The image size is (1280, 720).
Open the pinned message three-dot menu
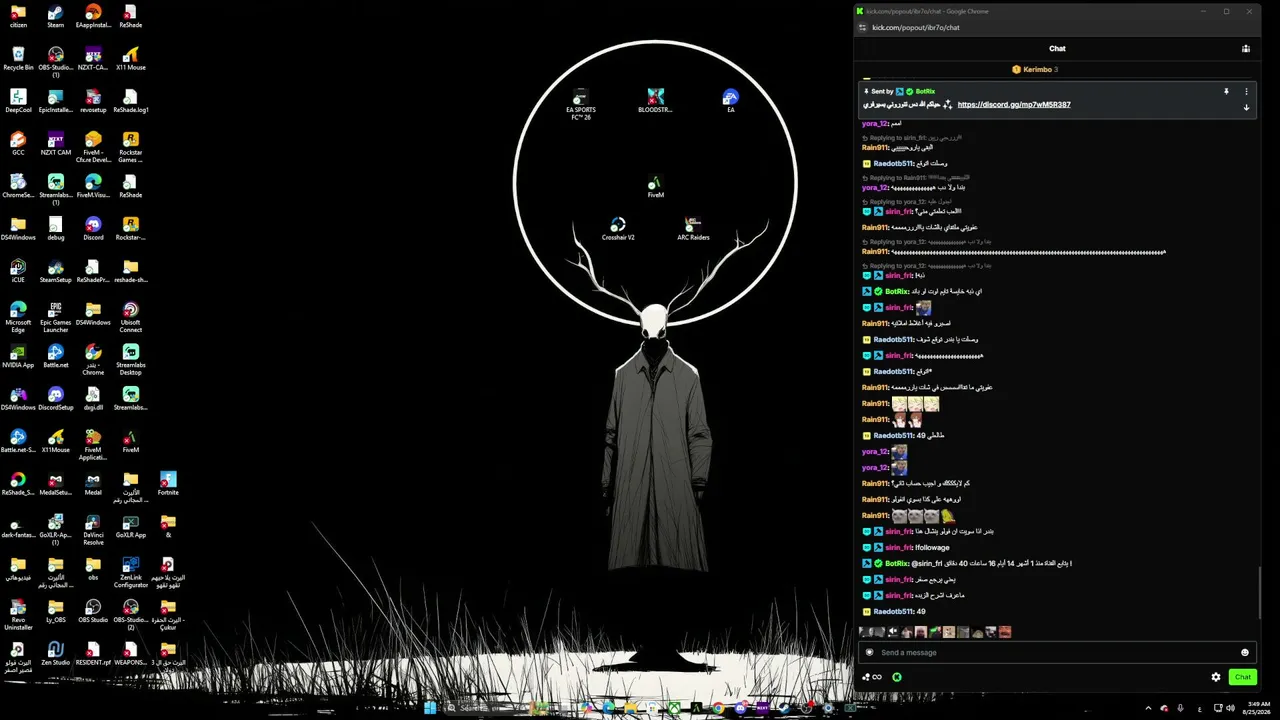click(x=1246, y=91)
